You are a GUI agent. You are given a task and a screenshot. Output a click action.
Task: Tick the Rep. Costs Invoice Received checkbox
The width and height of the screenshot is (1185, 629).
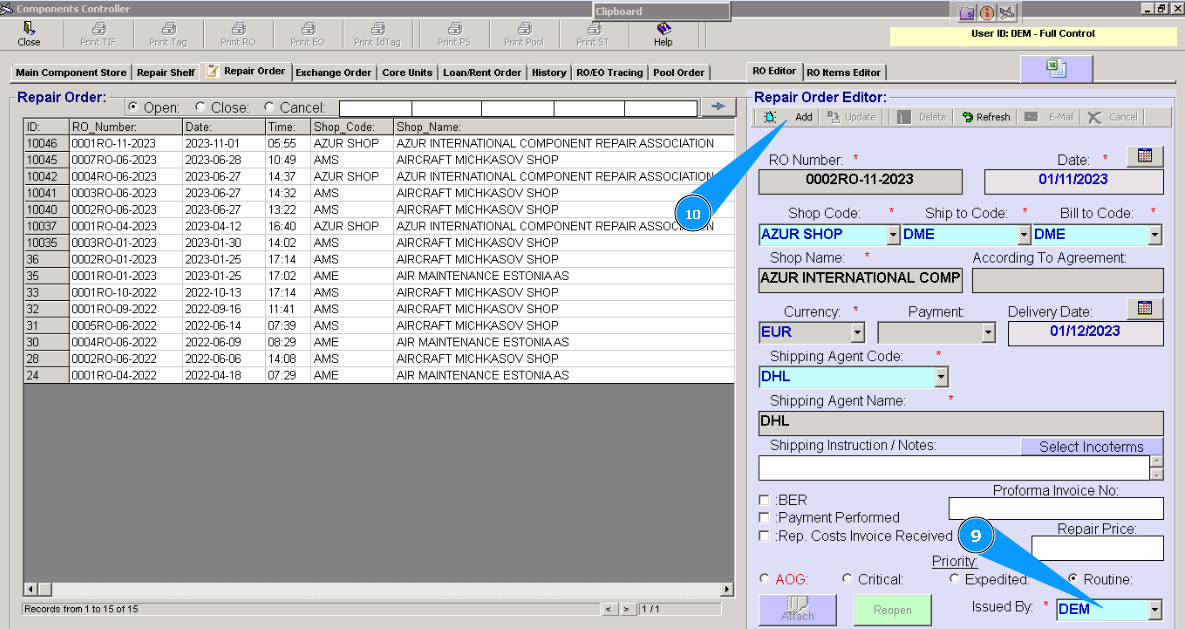[764, 535]
